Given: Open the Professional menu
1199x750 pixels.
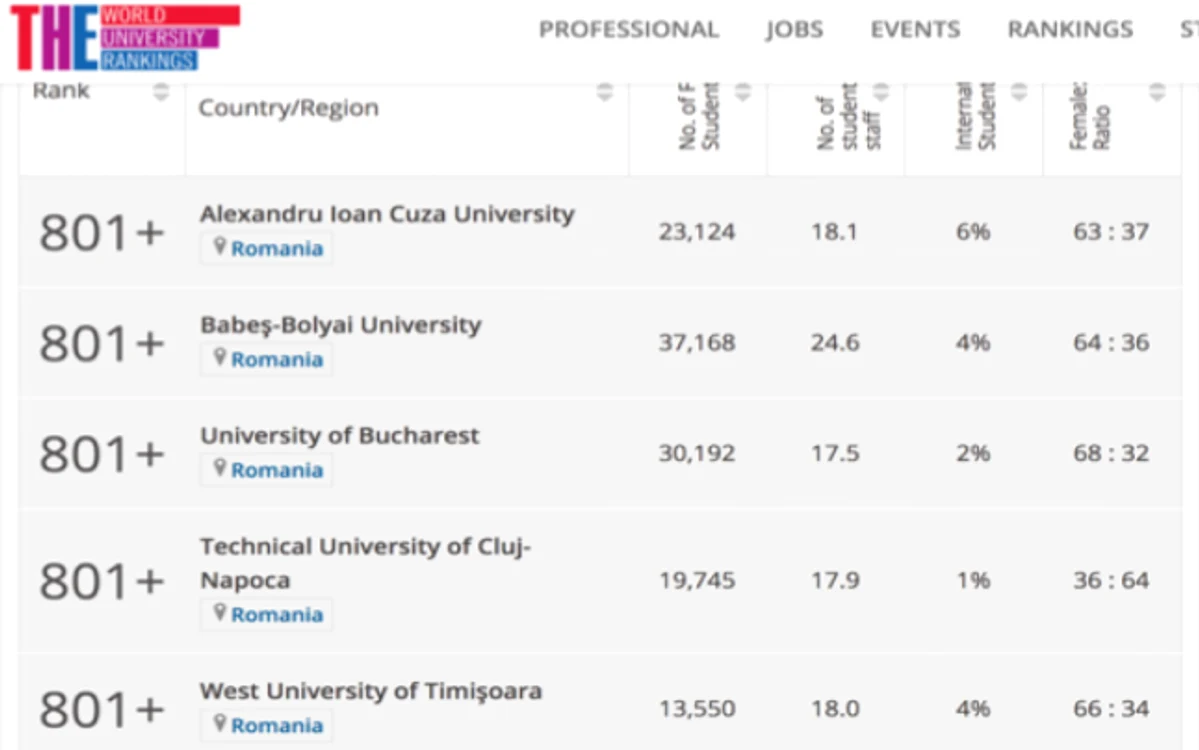Looking at the screenshot, I should pyautogui.click(x=629, y=29).
